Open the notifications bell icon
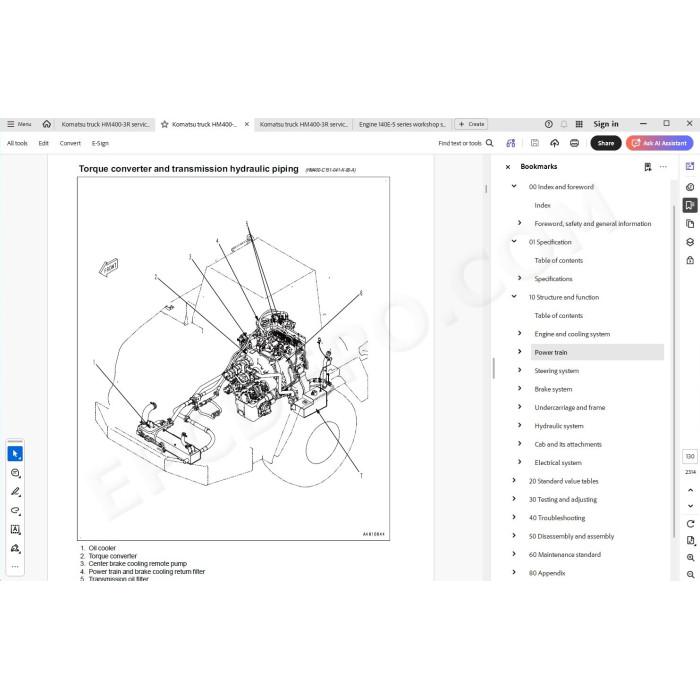Image resolution: width=700 pixels, height=700 pixels. click(564, 124)
